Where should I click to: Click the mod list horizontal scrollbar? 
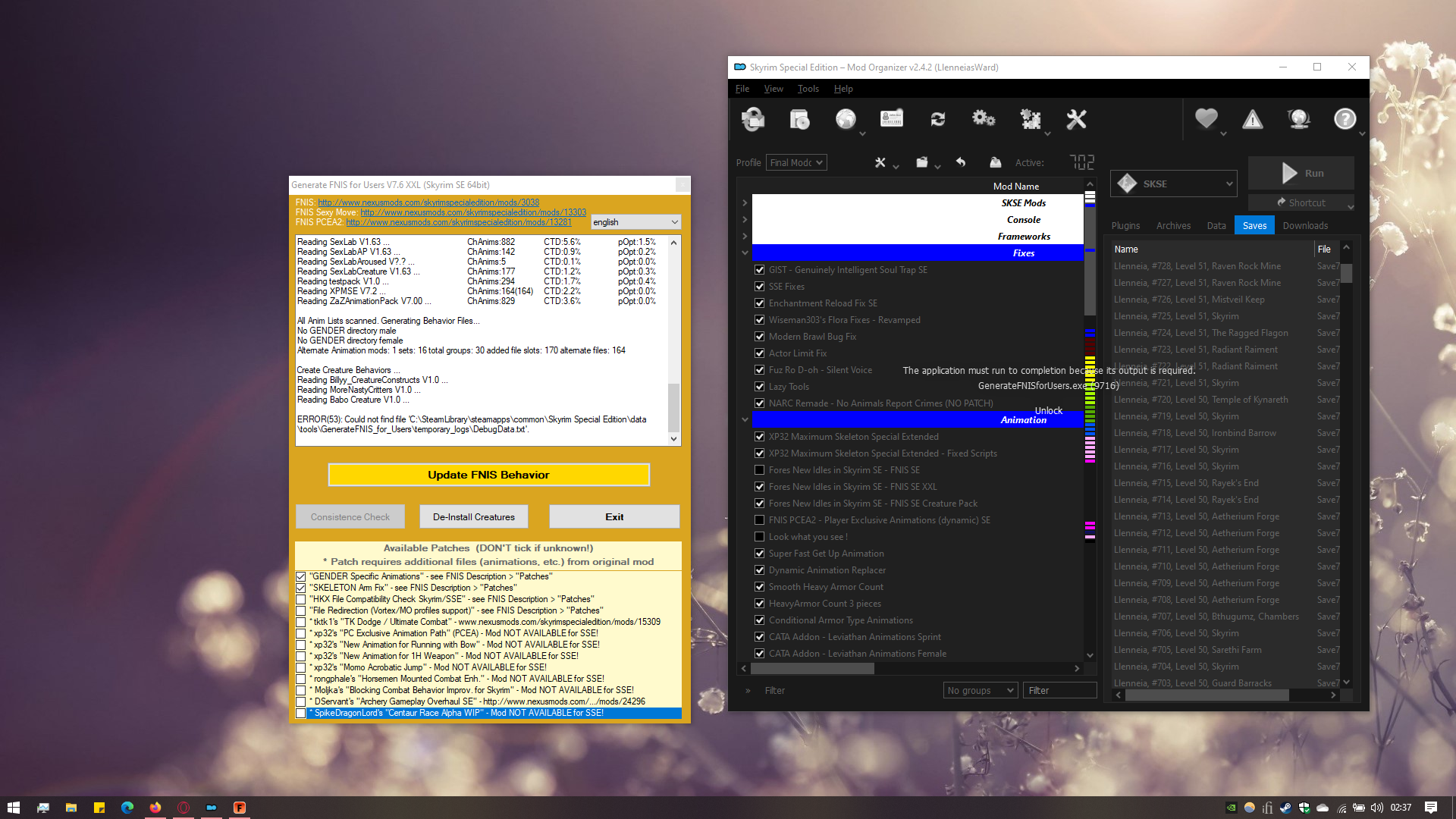(x=811, y=669)
